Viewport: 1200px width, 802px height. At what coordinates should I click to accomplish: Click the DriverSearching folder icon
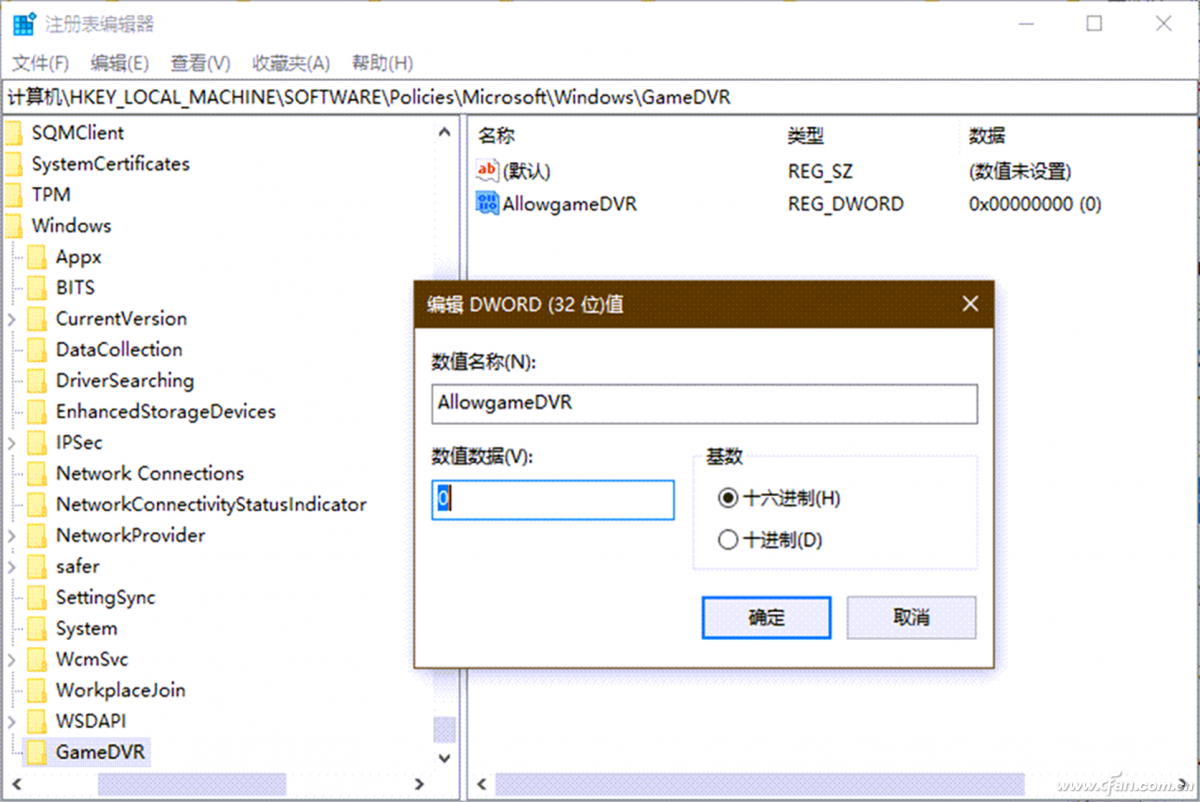coord(37,381)
